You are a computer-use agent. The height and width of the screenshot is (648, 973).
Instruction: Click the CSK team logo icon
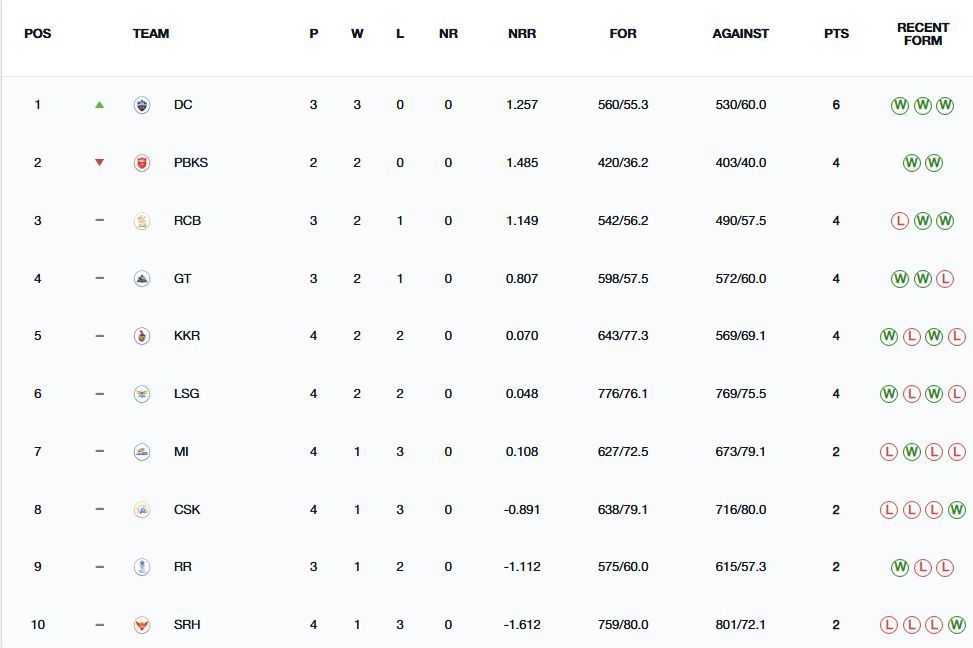click(x=142, y=510)
